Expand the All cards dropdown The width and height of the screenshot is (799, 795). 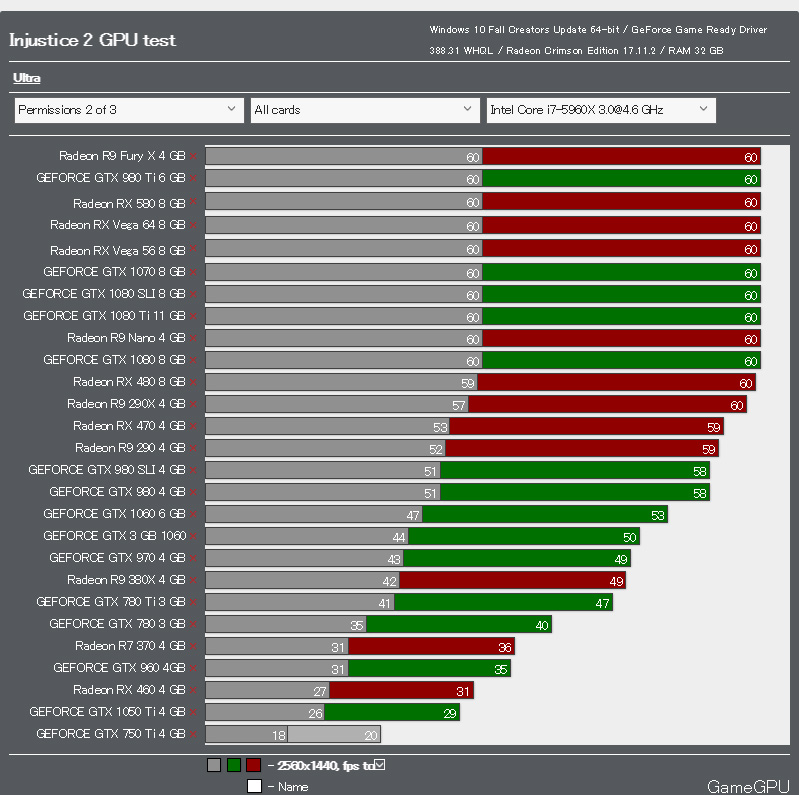pos(365,110)
